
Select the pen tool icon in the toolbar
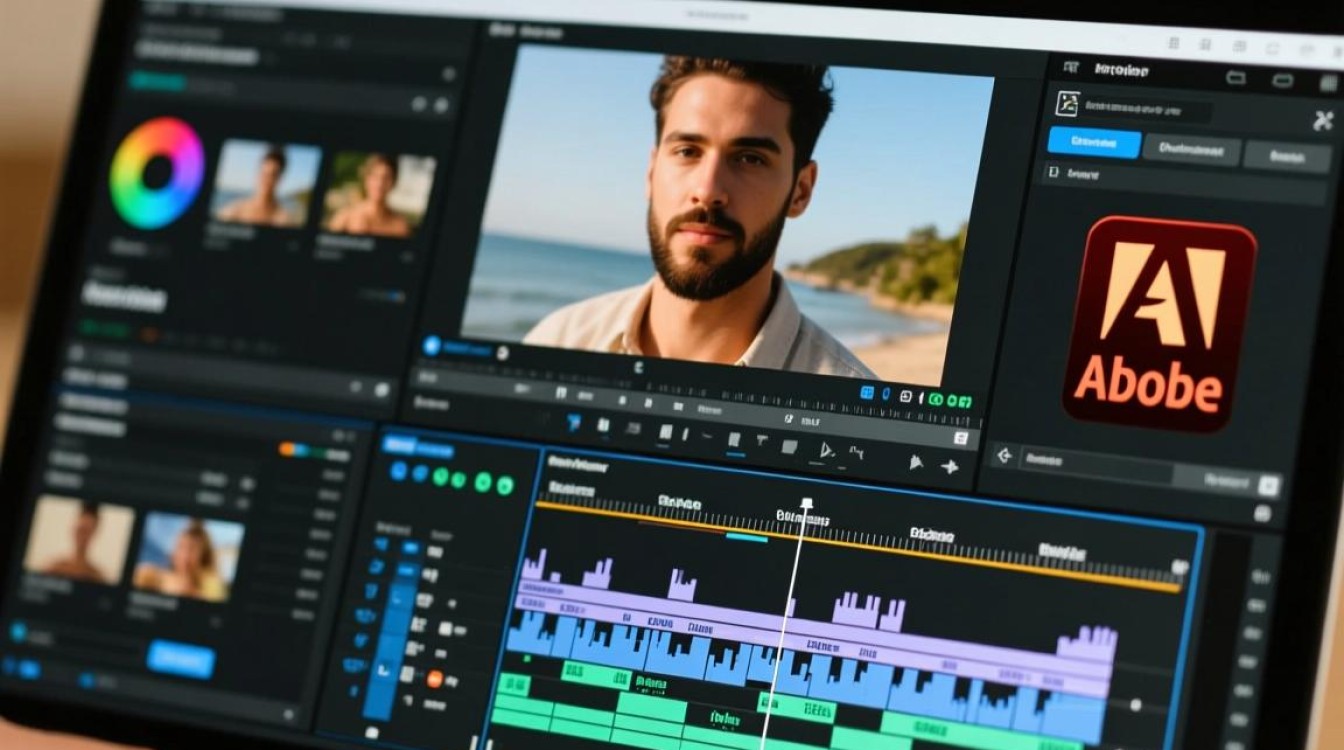(826, 451)
